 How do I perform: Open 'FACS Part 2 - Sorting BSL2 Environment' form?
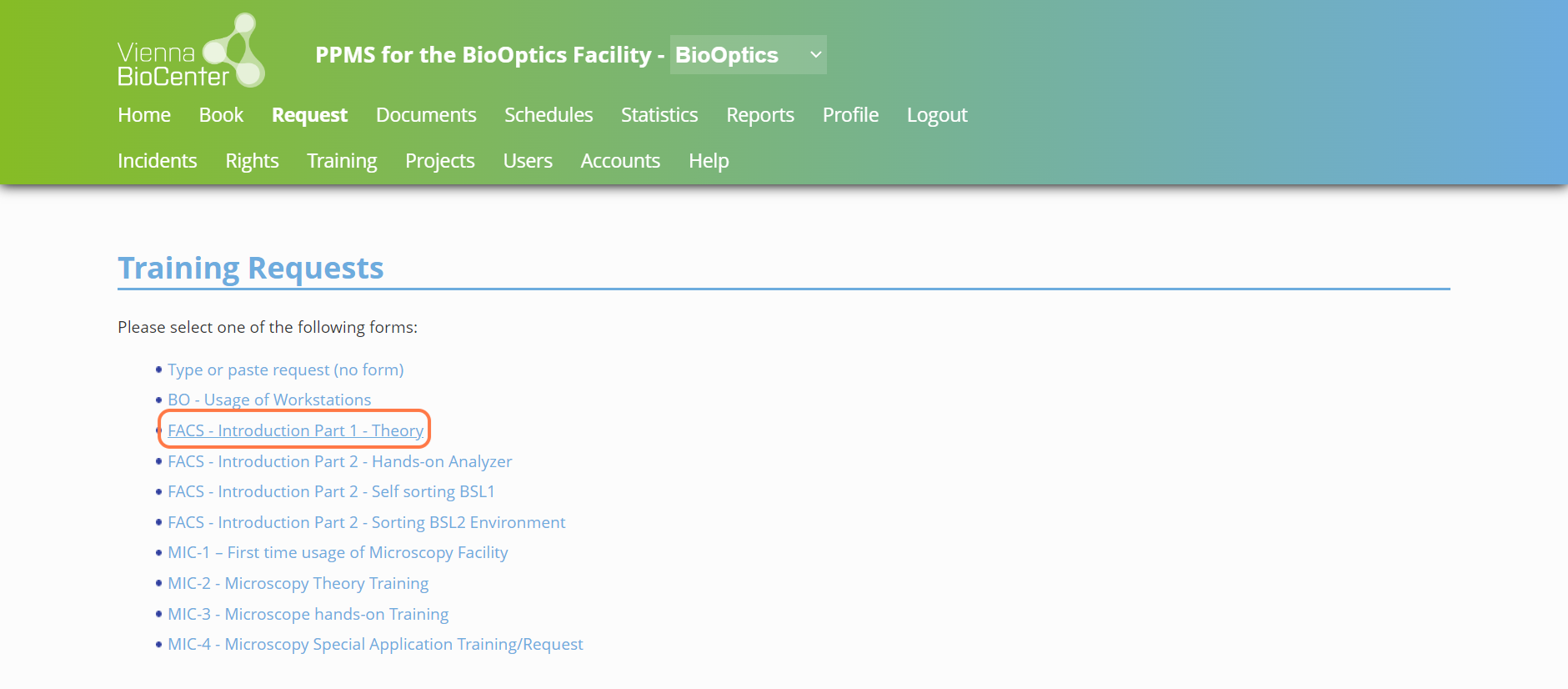tap(367, 522)
